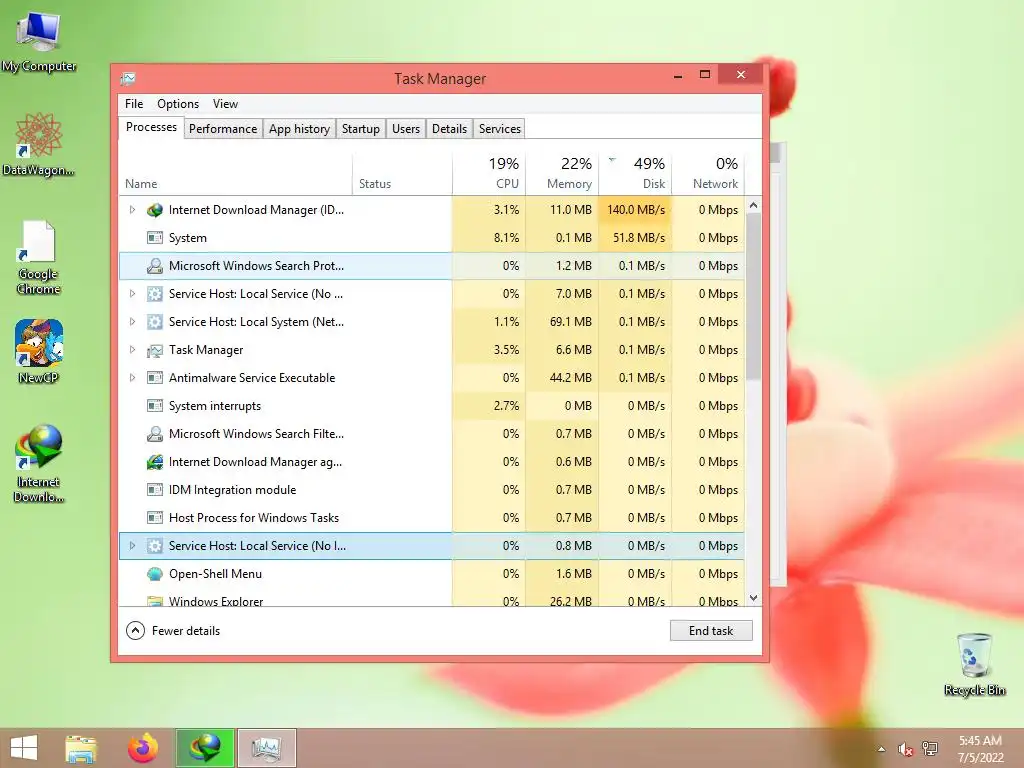Screen dimensions: 1024x768
Task: Open the View menu
Action: click(x=225, y=104)
